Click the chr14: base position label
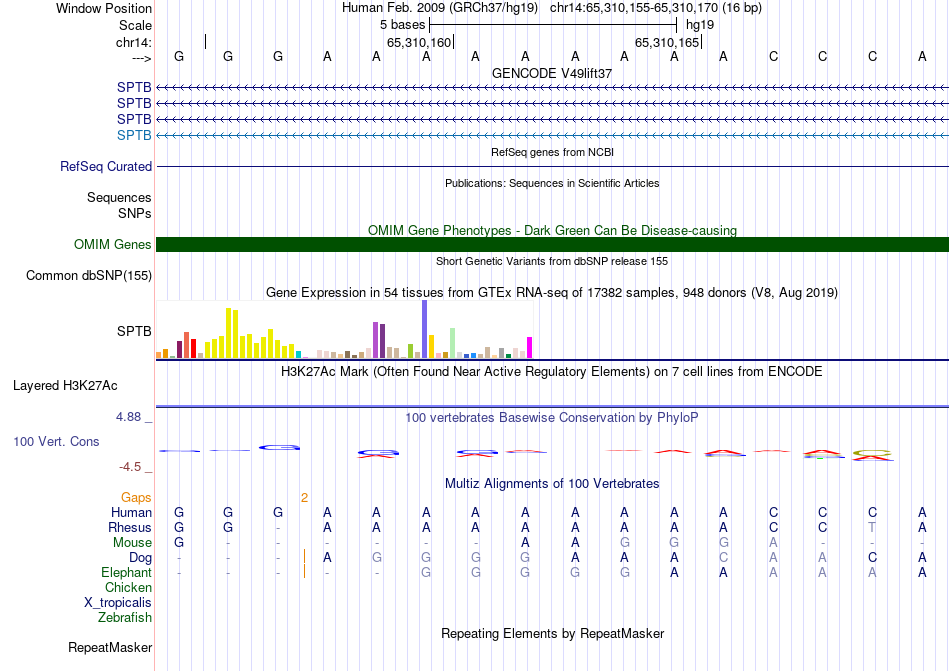 tap(133, 42)
